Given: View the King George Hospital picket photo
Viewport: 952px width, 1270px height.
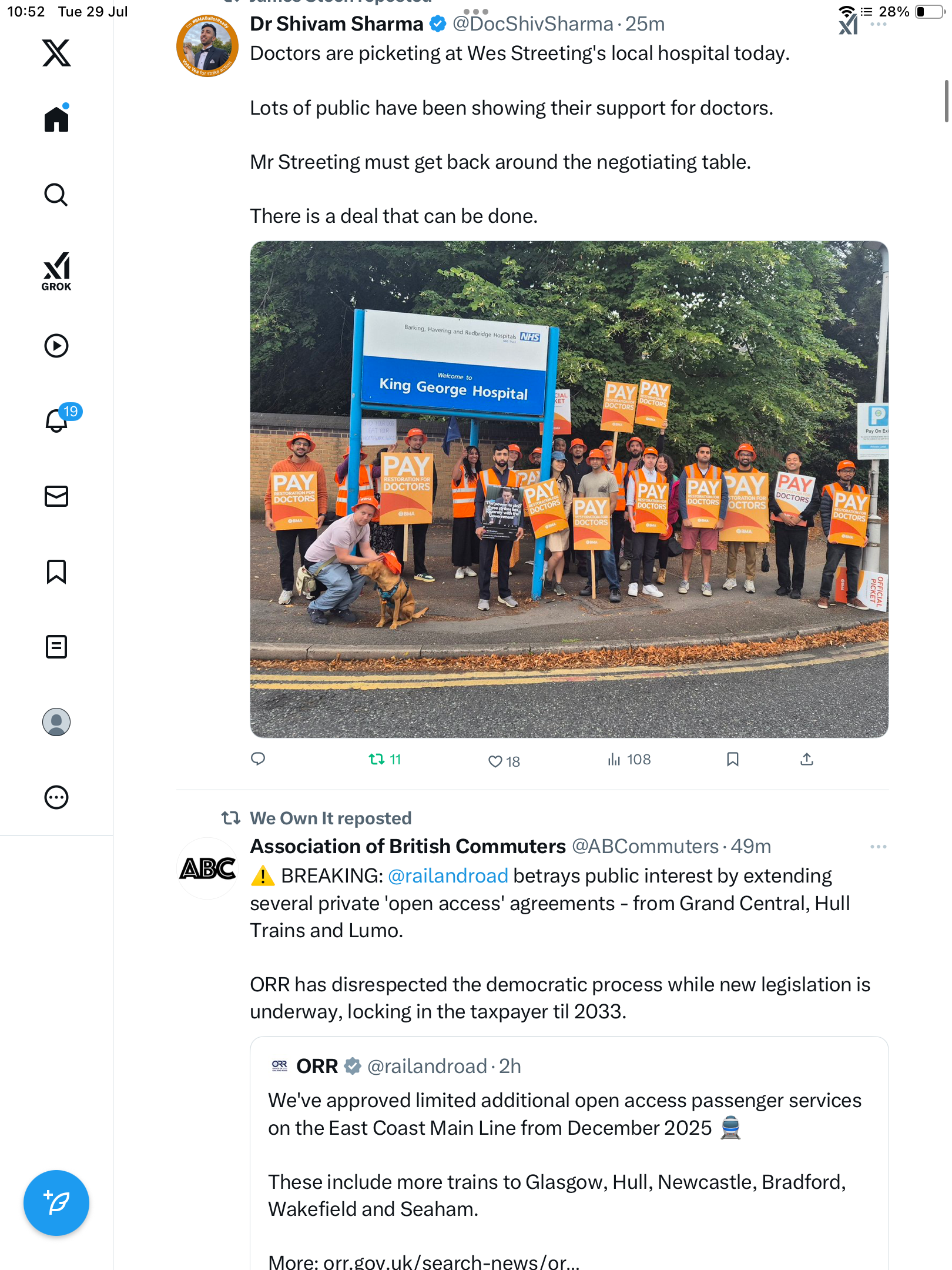Looking at the screenshot, I should (569, 489).
